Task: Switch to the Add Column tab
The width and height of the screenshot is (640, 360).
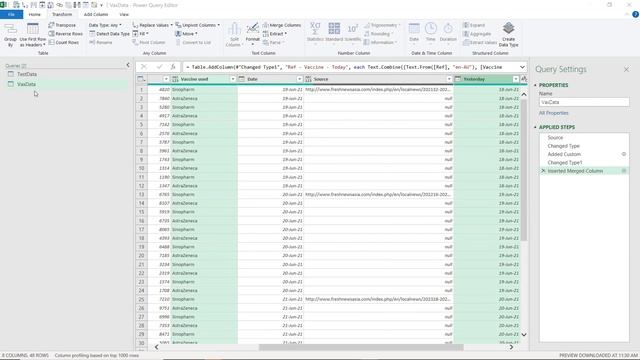Action: click(x=96, y=14)
